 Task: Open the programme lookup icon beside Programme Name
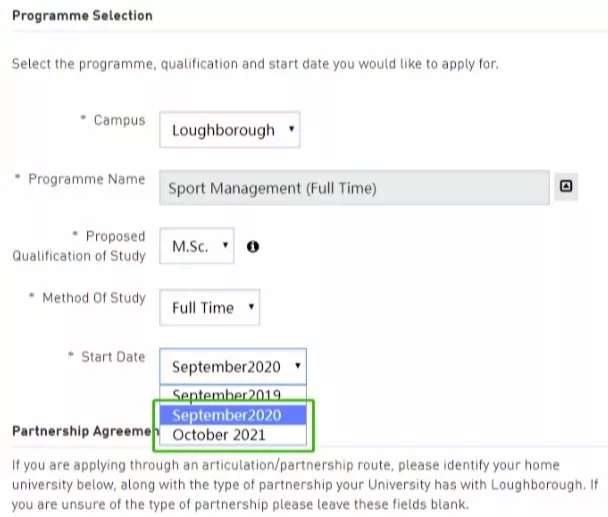tap(566, 187)
